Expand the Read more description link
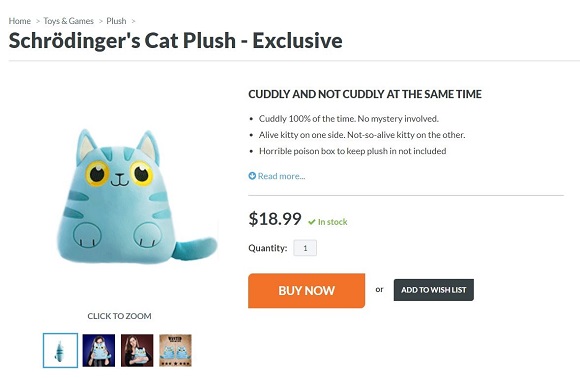The image size is (580, 378). coord(281,176)
